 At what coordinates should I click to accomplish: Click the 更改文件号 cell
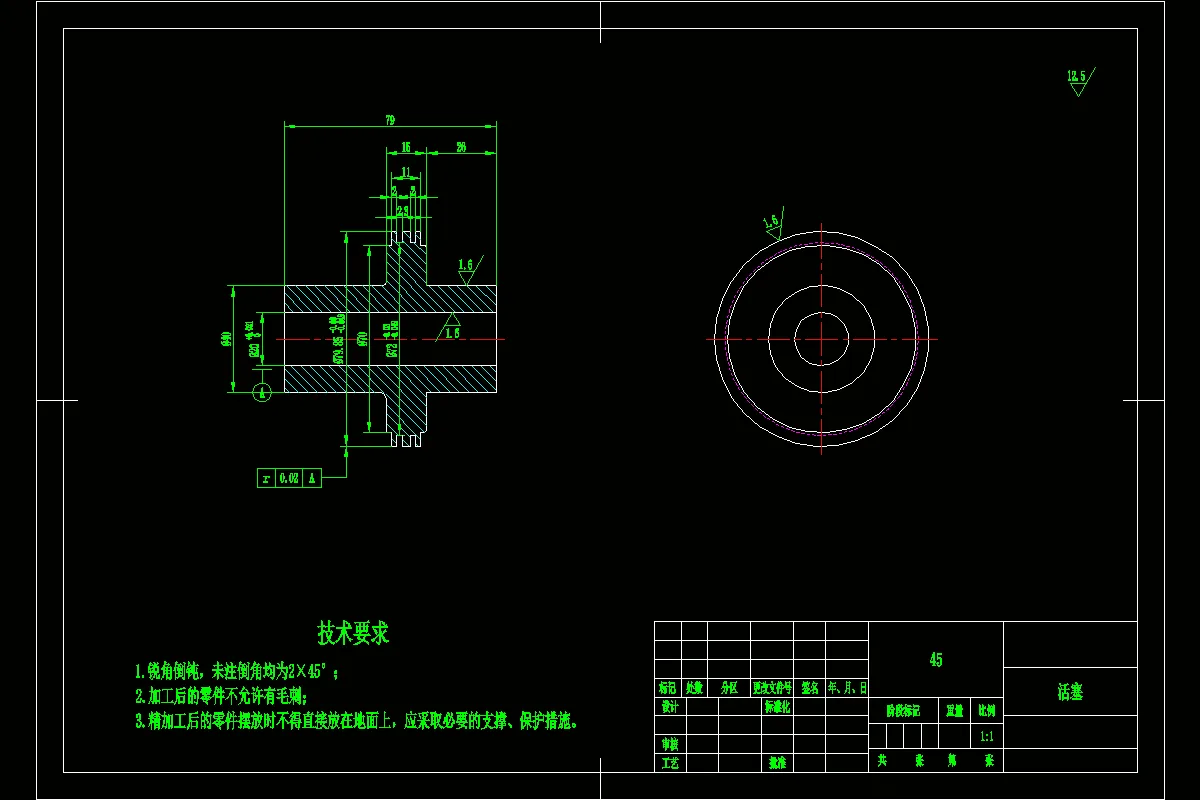click(772, 688)
